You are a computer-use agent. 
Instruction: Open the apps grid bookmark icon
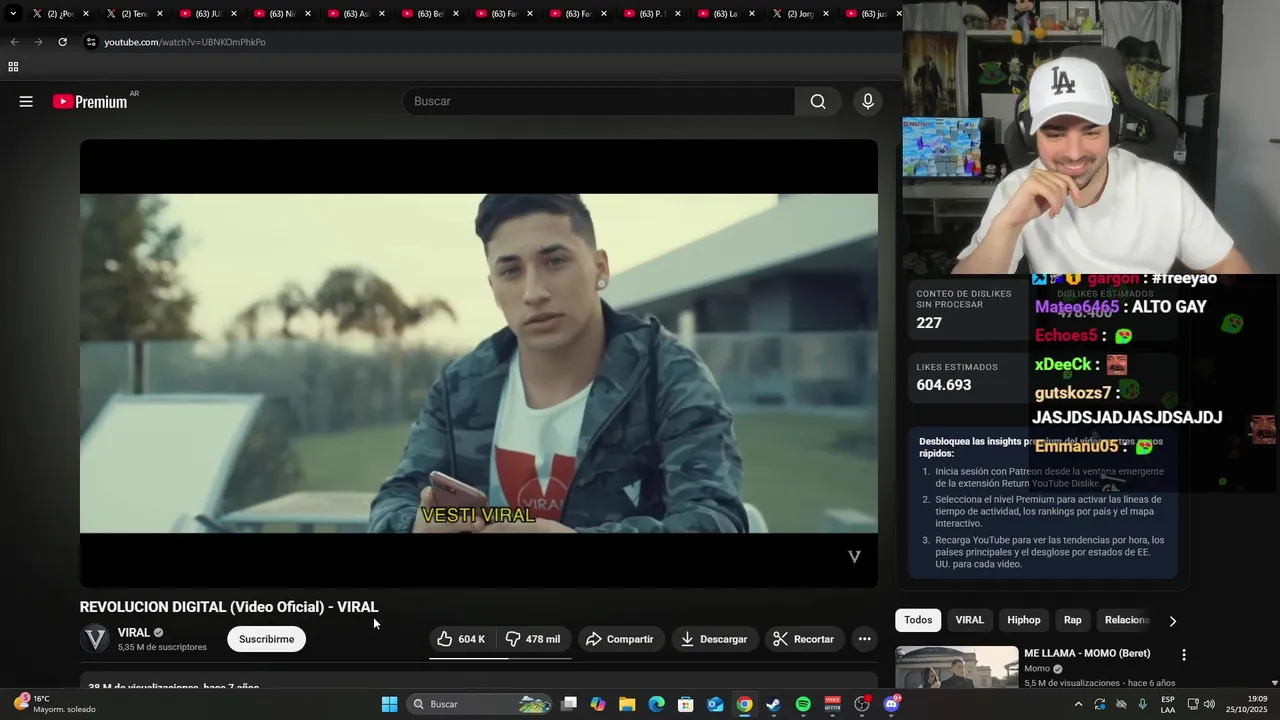(13, 67)
